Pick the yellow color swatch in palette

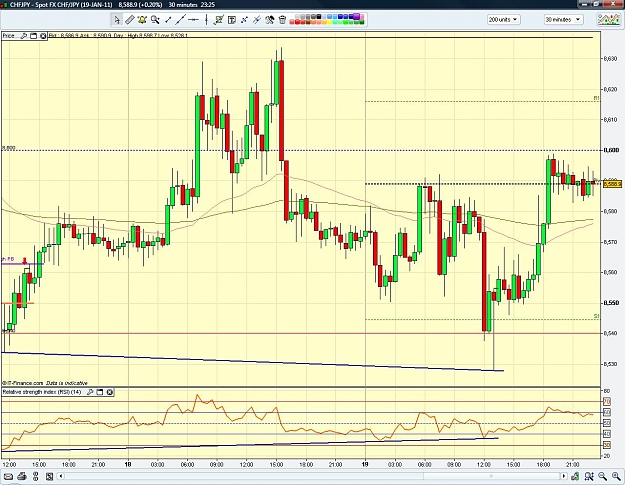(329, 22)
